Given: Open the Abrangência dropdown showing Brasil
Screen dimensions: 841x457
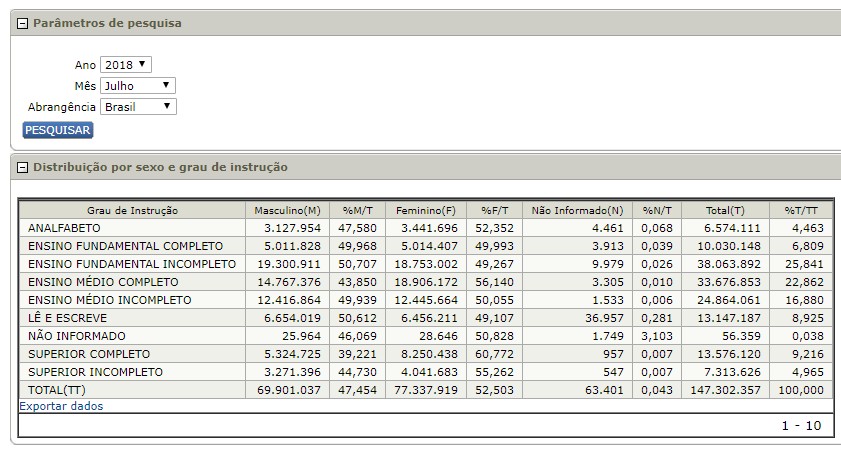Looking at the screenshot, I should [138, 106].
